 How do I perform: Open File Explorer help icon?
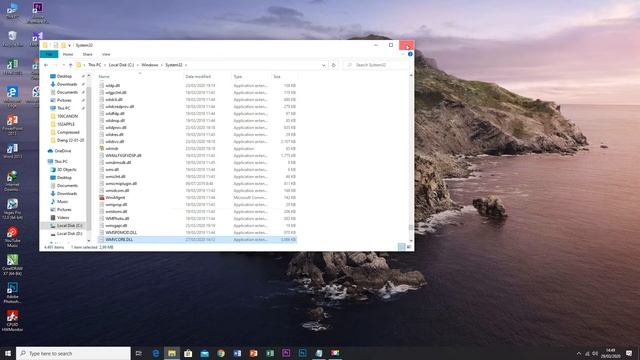[x=410, y=54]
